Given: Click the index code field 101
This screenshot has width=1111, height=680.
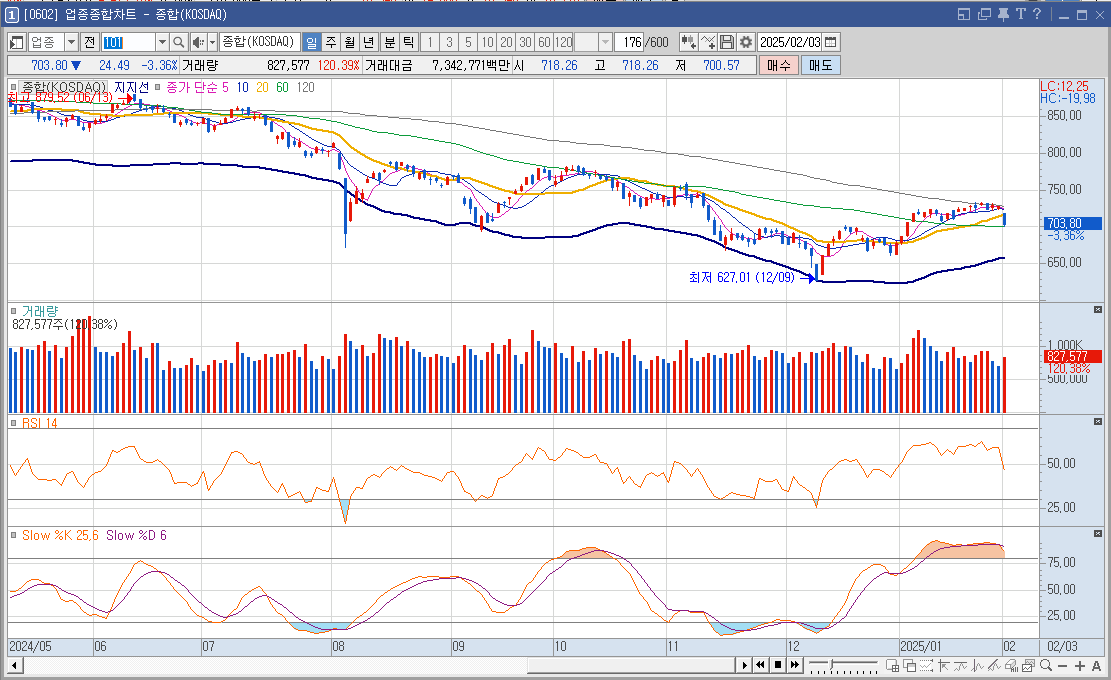Looking at the screenshot, I should [x=128, y=42].
